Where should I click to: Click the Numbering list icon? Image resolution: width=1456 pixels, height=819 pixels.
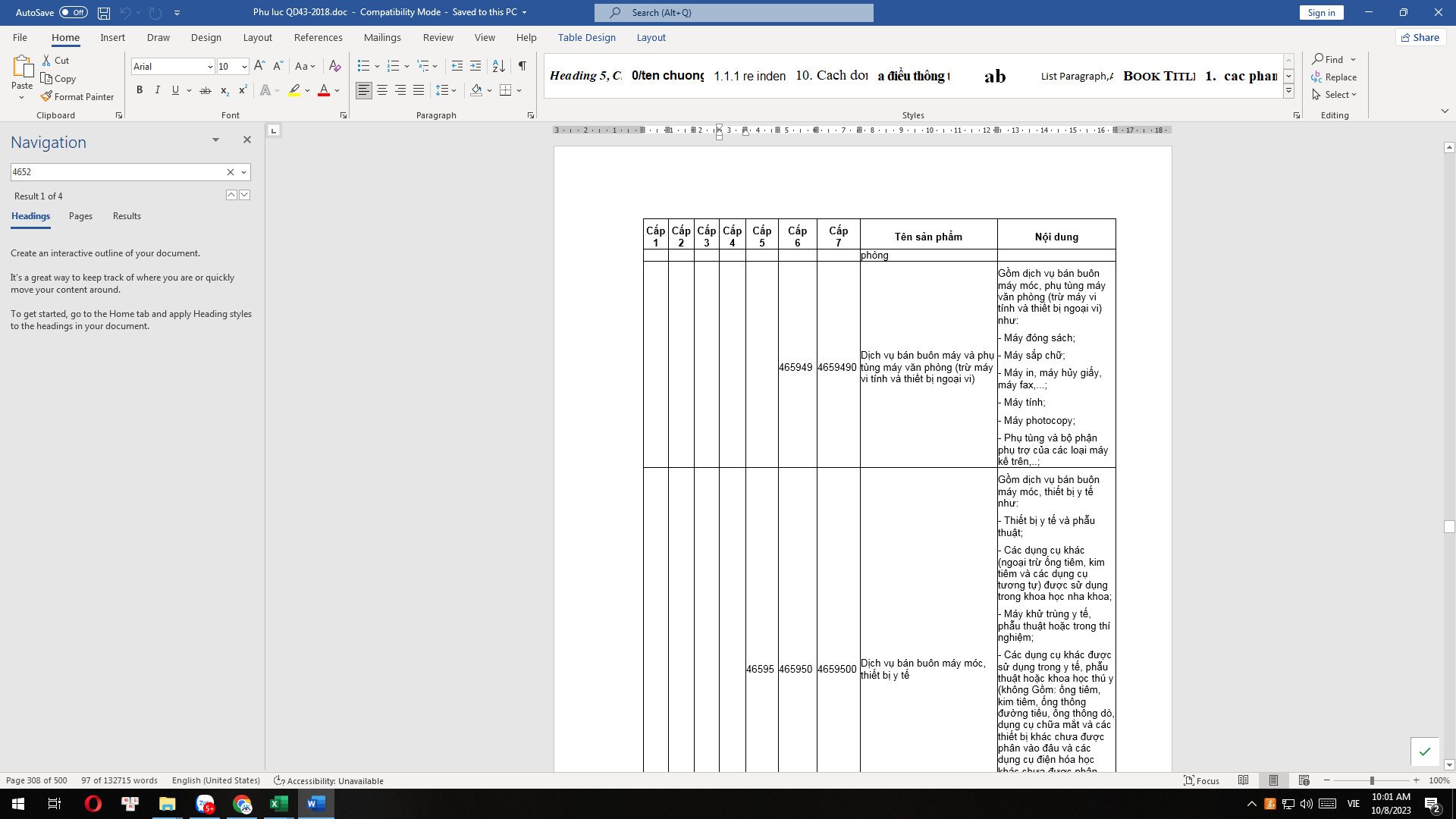tap(393, 66)
